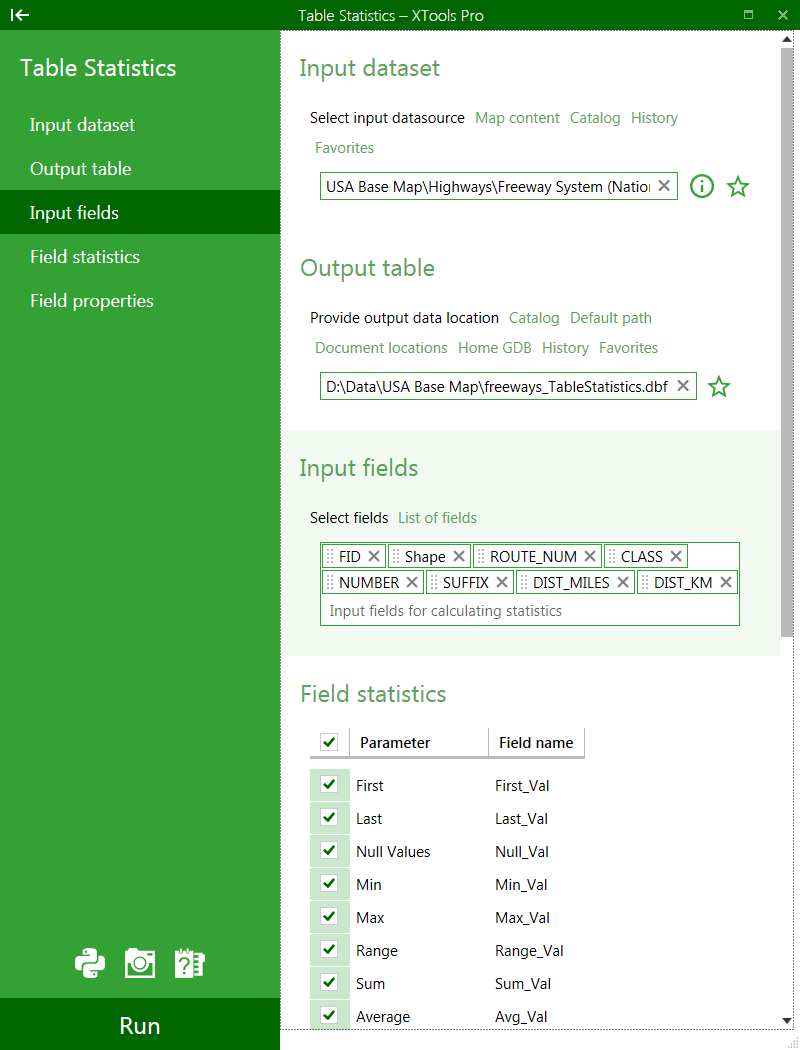Add output table path to favorites star

tap(719, 386)
